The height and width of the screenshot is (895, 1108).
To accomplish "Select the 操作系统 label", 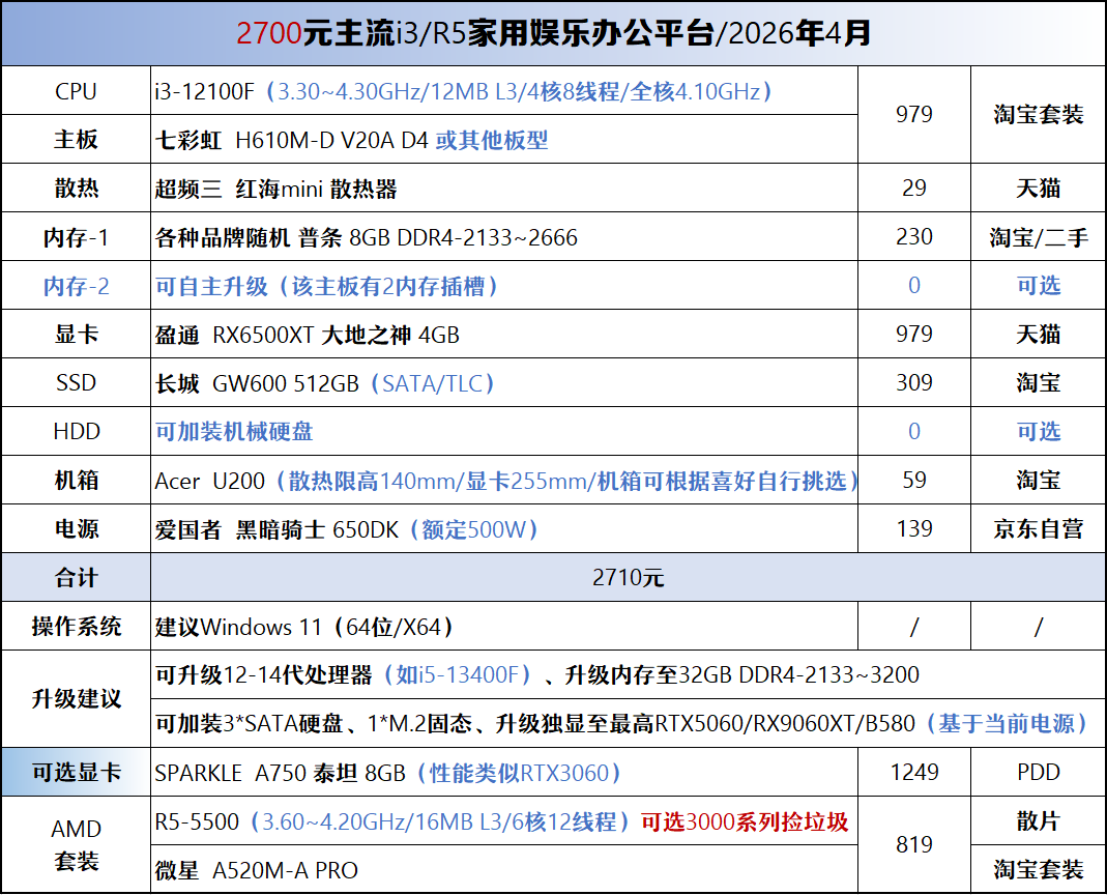I will click(x=76, y=626).
